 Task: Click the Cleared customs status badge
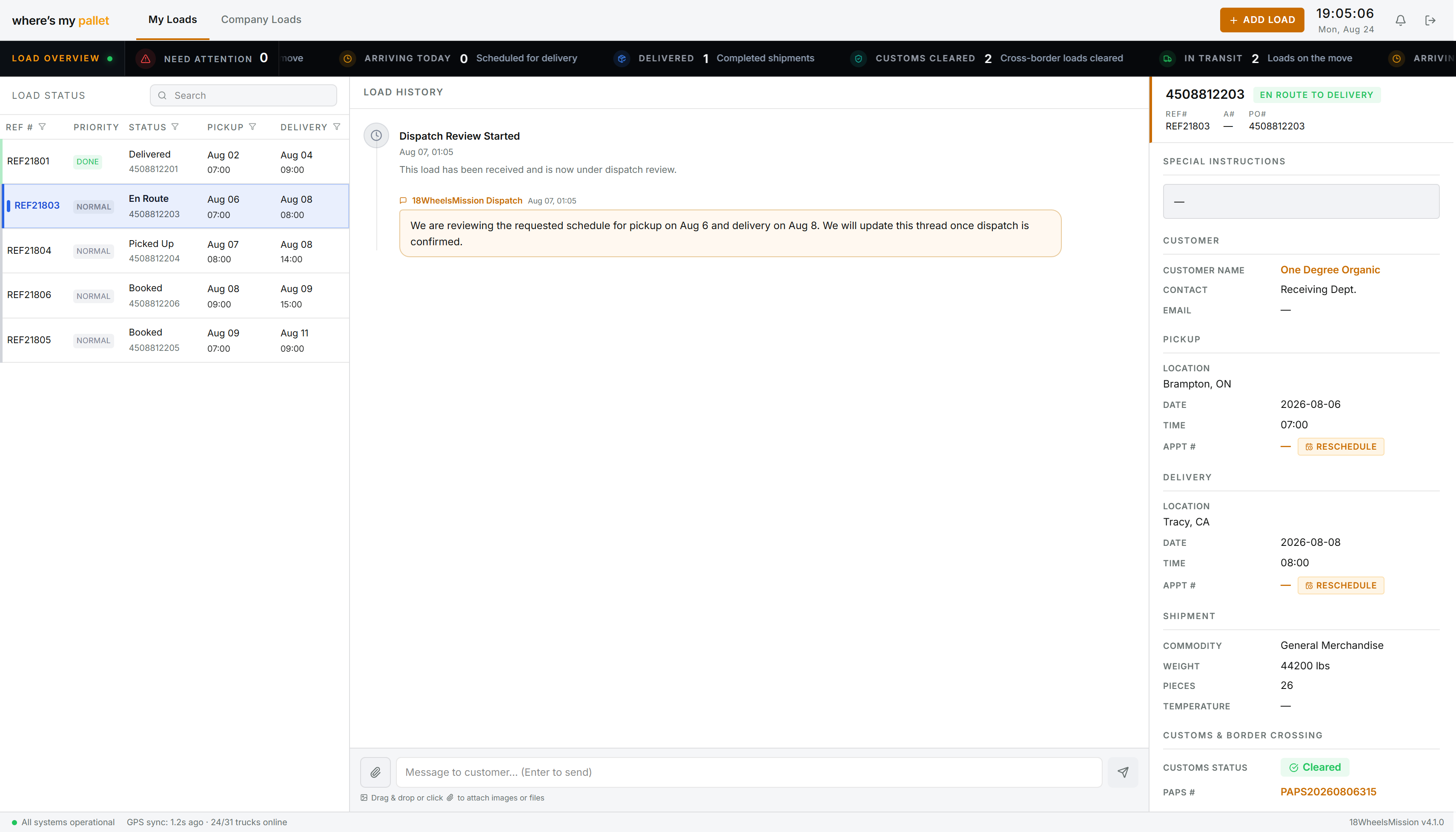pyautogui.click(x=1315, y=767)
